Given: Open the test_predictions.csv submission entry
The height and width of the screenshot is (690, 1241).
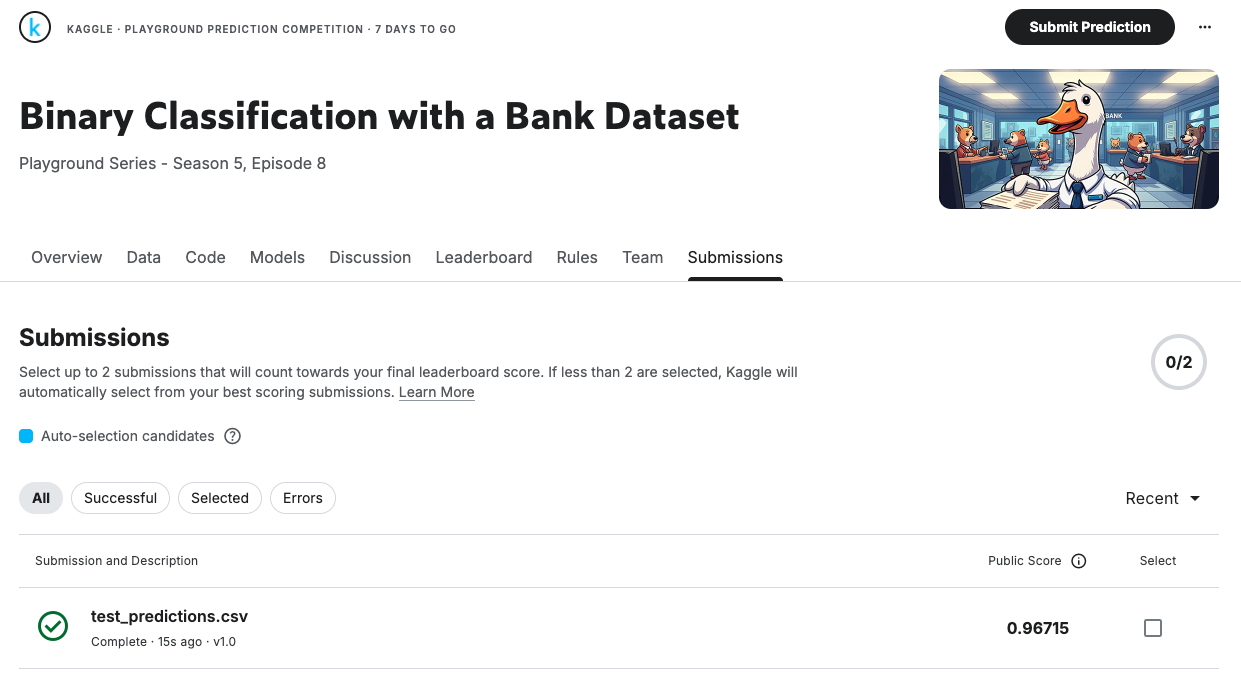Looking at the screenshot, I should point(169,616).
